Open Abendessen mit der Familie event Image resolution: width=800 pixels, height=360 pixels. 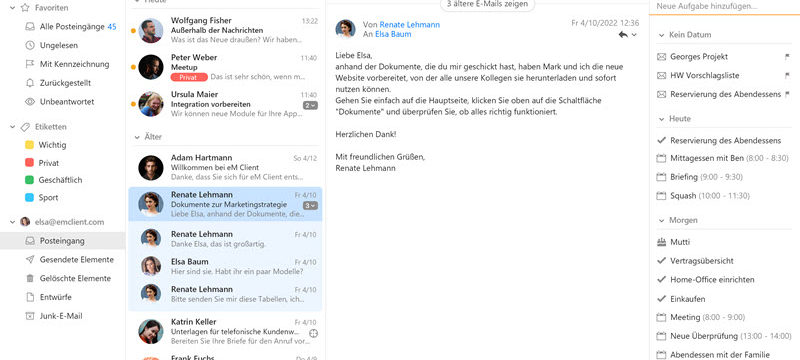[720, 355]
